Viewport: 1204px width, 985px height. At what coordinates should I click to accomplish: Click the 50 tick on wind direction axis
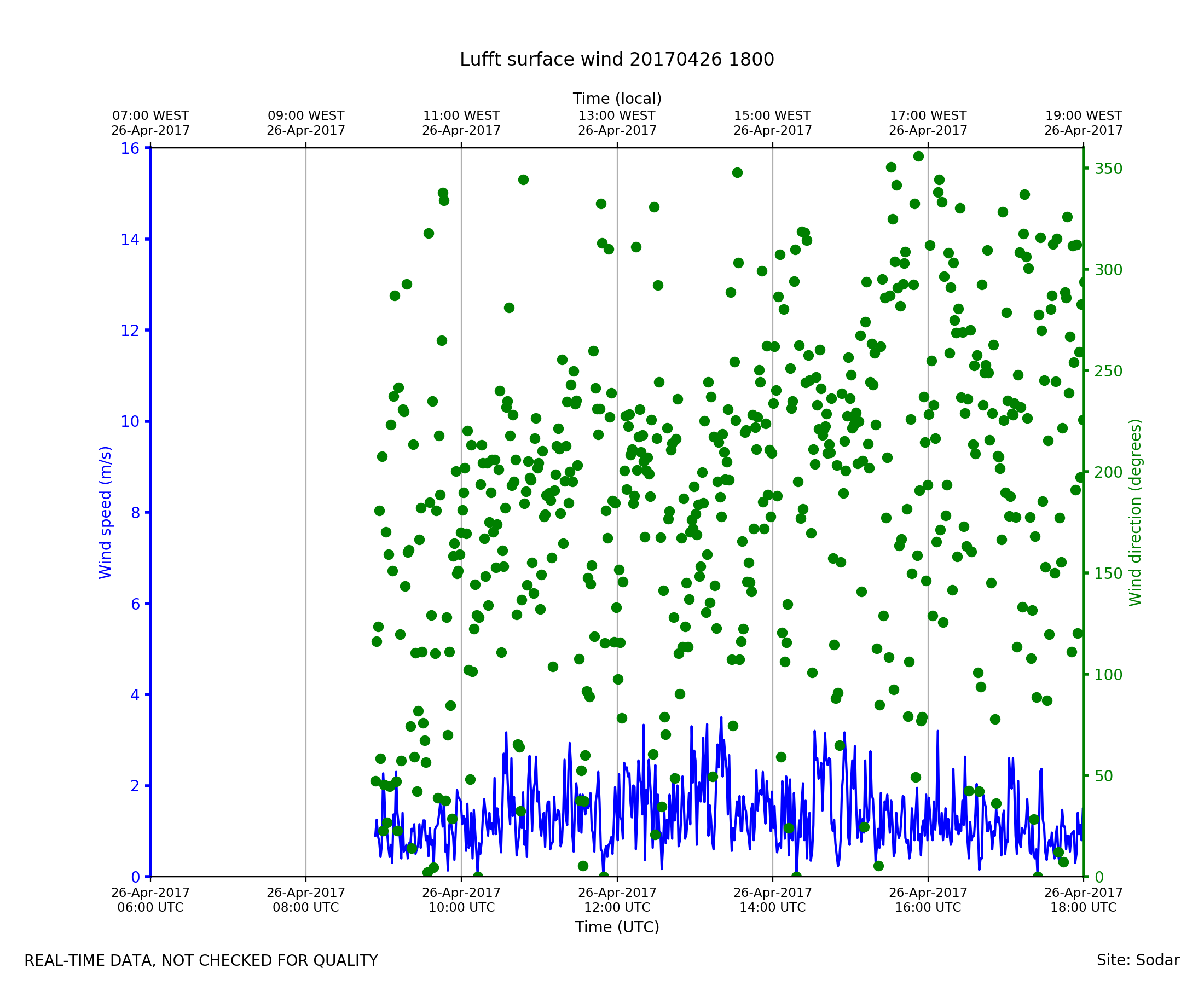point(1105,776)
